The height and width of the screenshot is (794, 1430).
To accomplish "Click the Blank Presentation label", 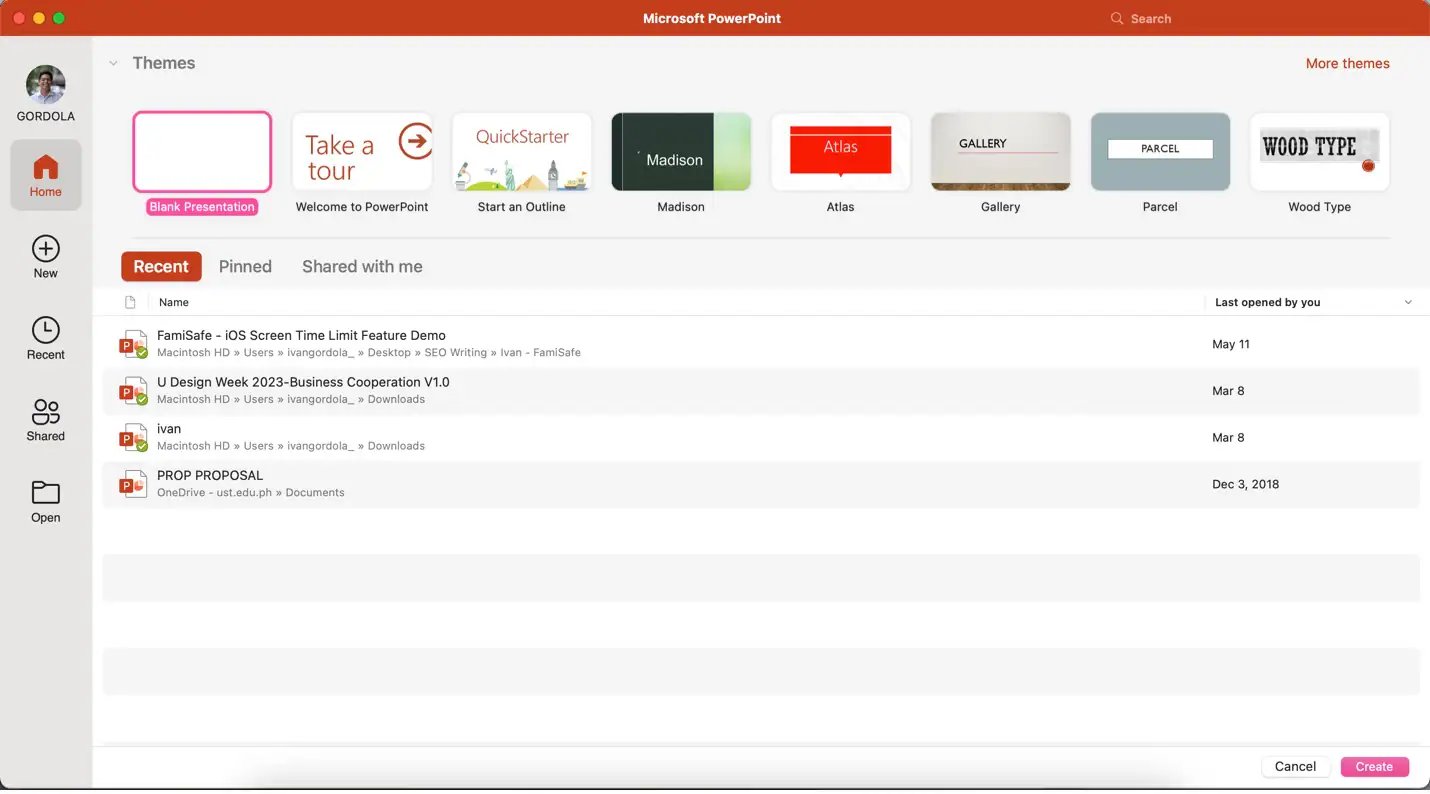I will (202, 207).
